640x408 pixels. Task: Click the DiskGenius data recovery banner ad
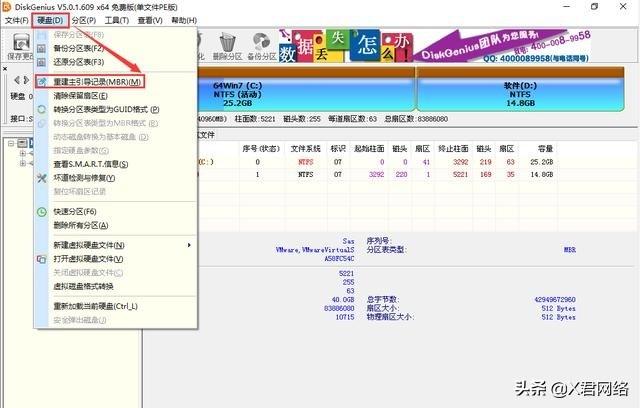coord(434,46)
